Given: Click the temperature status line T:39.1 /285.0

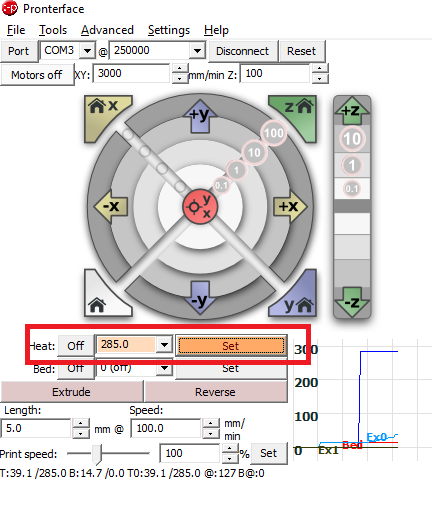Looking at the screenshot, I should click(132, 473).
